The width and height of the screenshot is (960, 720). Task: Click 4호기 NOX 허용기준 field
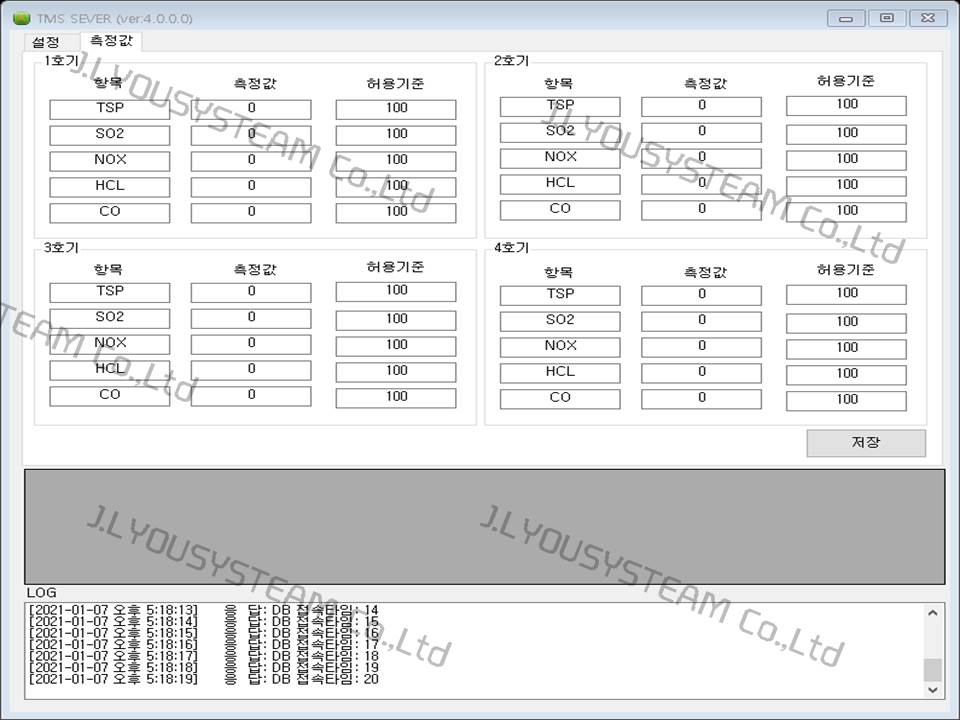tap(846, 349)
